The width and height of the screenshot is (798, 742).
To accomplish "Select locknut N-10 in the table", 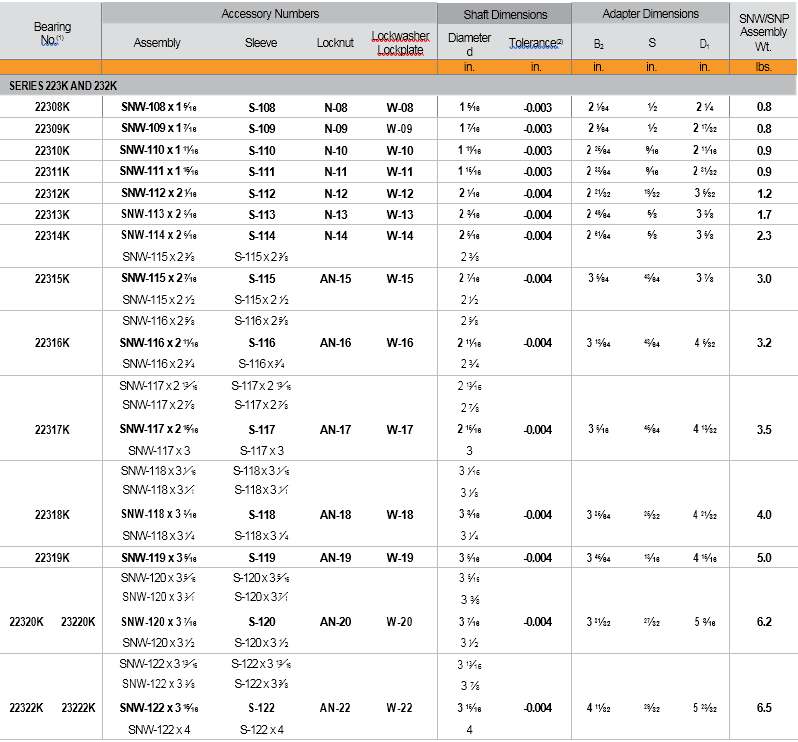I will (x=335, y=150).
